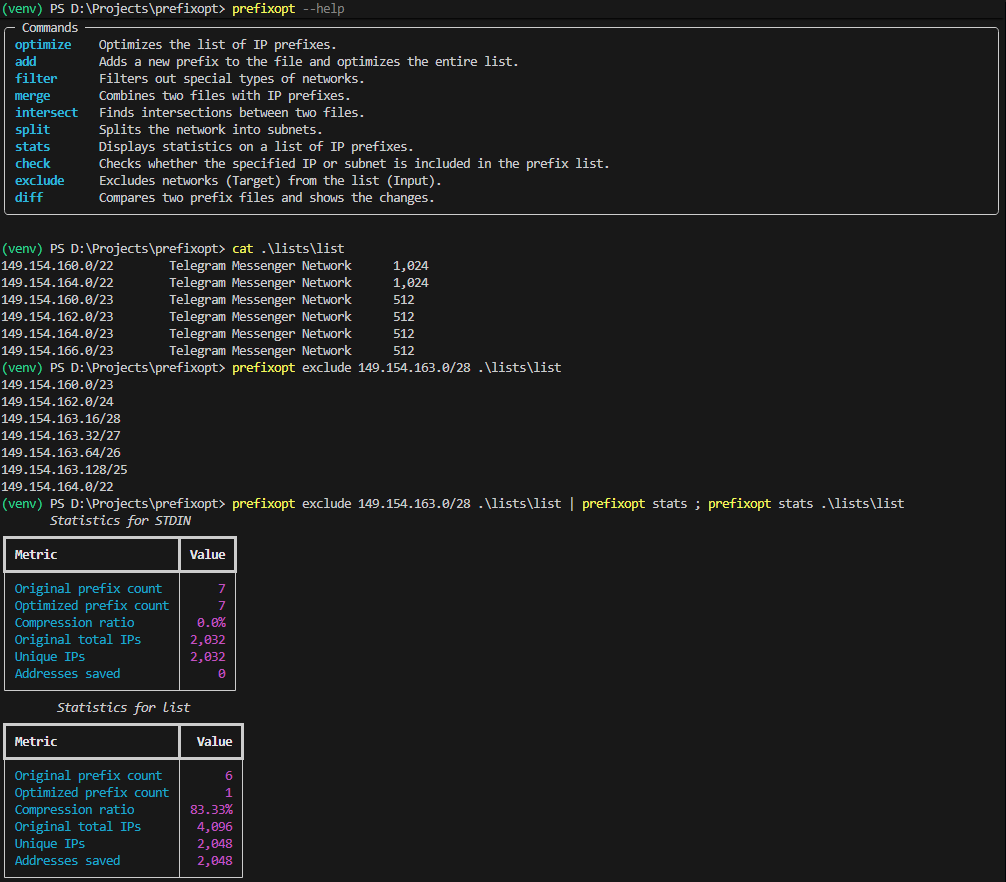The width and height of the screenshot is (1006, 882).
Task: Click 'Addresses saved' value 0 in STDIN table
Action: tap(221, 674)
